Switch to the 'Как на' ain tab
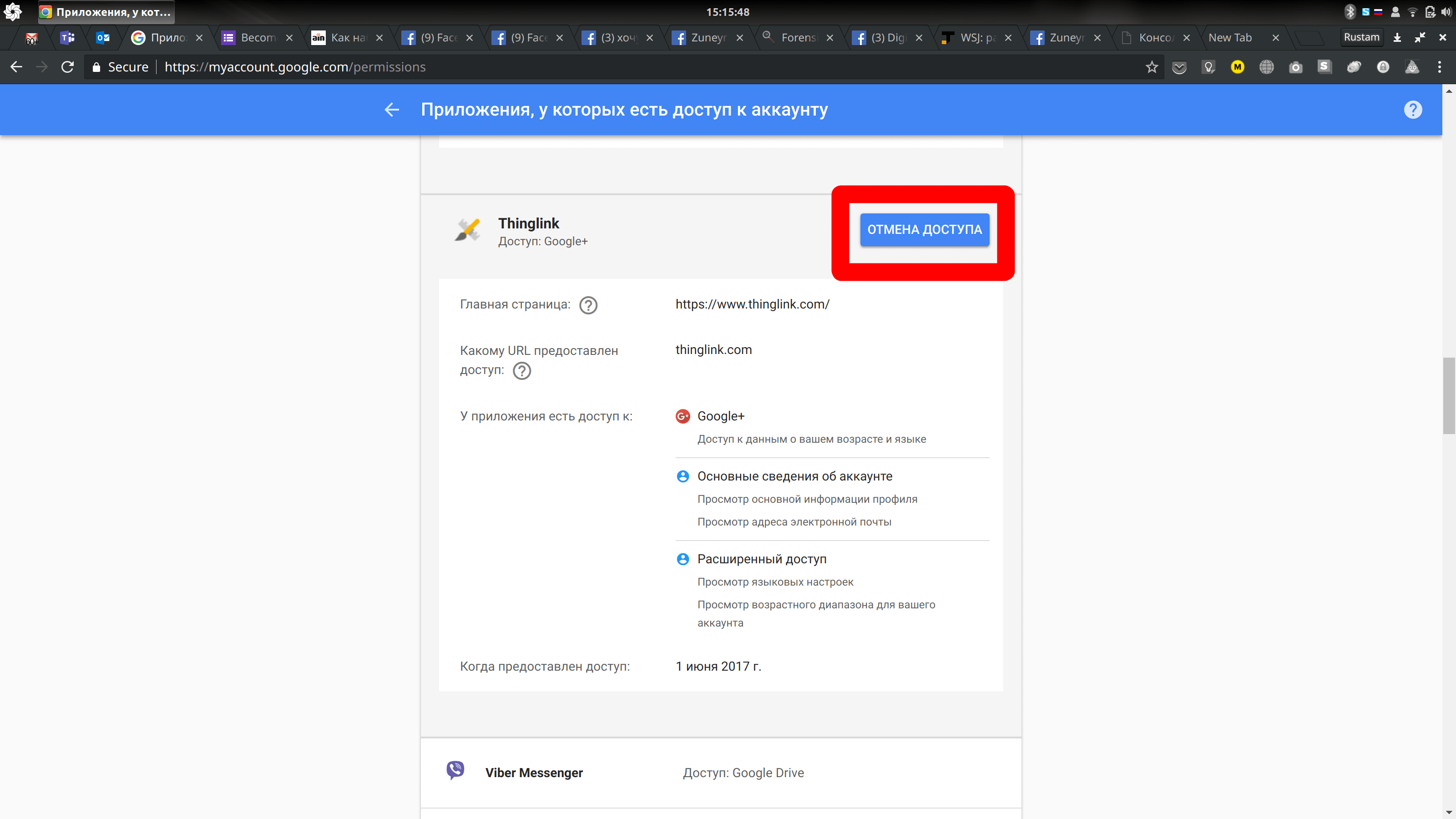Viewport: 1456px width, 819px height. pos(347,38)
